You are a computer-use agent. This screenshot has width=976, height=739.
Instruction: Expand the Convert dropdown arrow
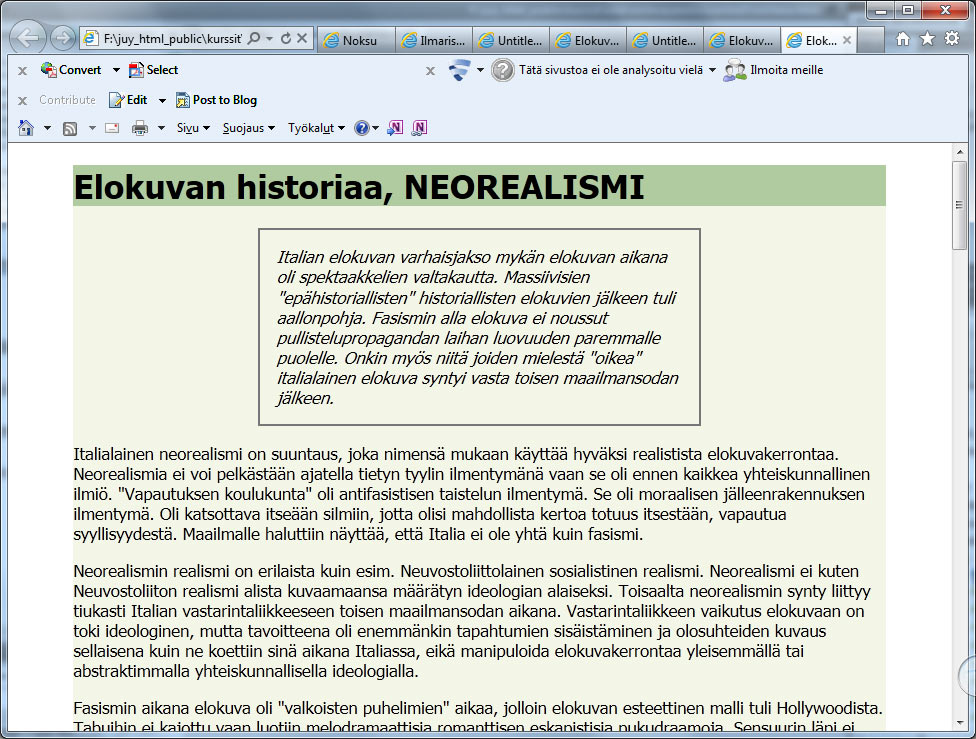[x=116, y=70]
